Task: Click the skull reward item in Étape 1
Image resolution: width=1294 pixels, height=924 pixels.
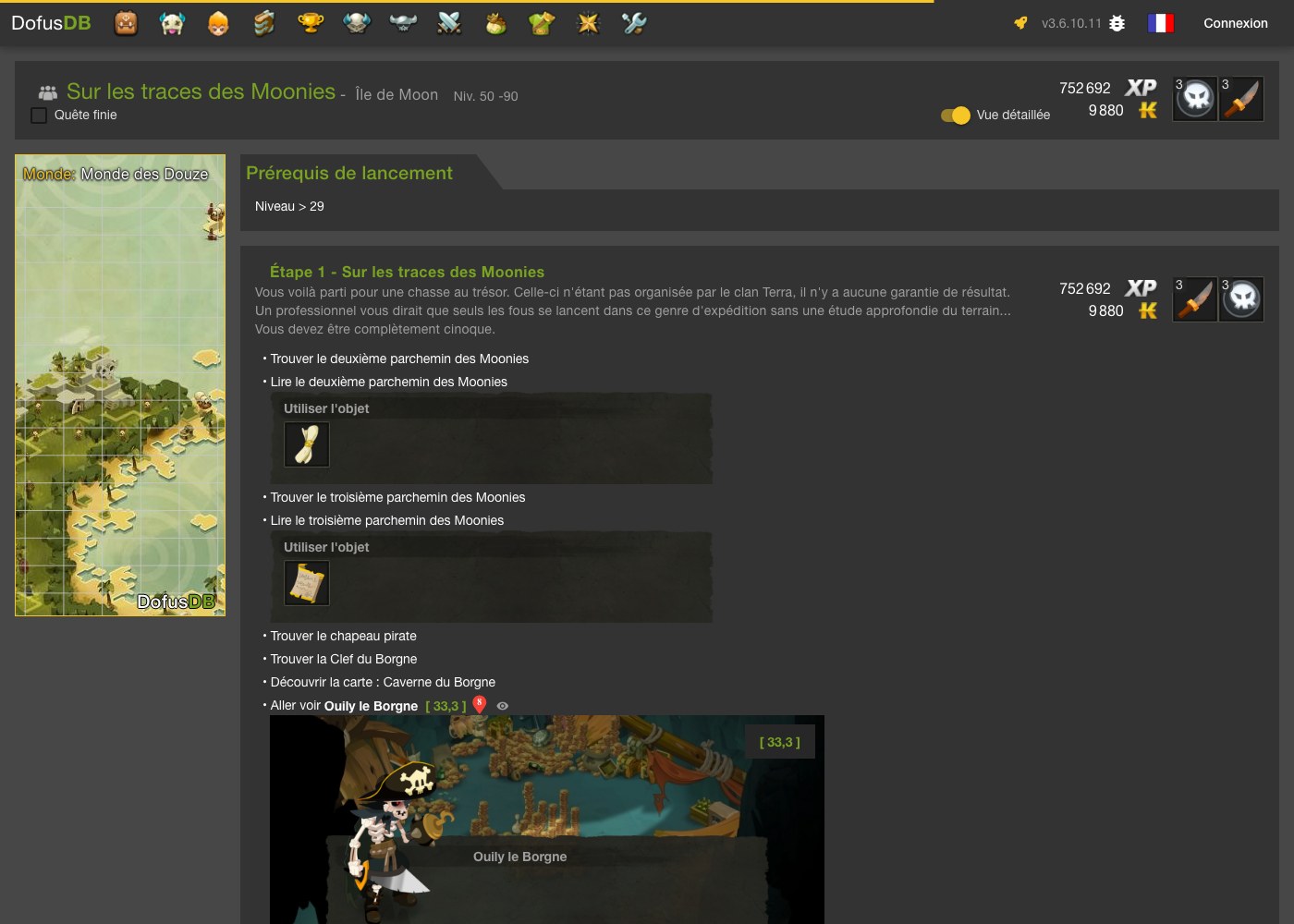Action: coord(1241,299)
